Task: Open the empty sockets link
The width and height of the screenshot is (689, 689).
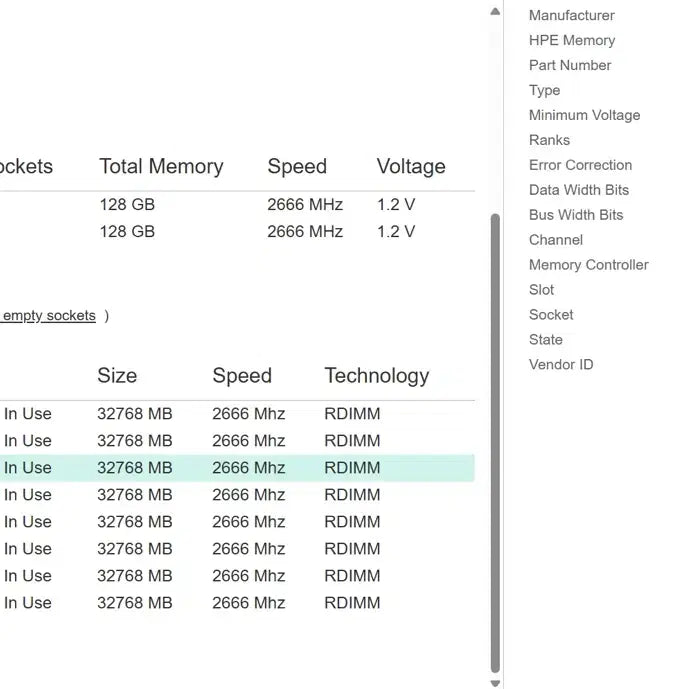Action: (x=49, y=315)
